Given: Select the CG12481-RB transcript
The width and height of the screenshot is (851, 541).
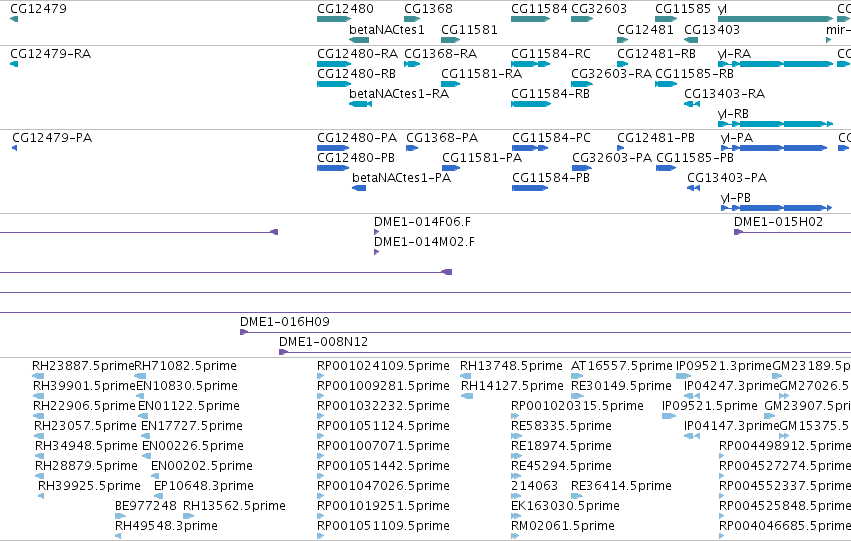Looking at the screenshot, I should coord(623,64).
